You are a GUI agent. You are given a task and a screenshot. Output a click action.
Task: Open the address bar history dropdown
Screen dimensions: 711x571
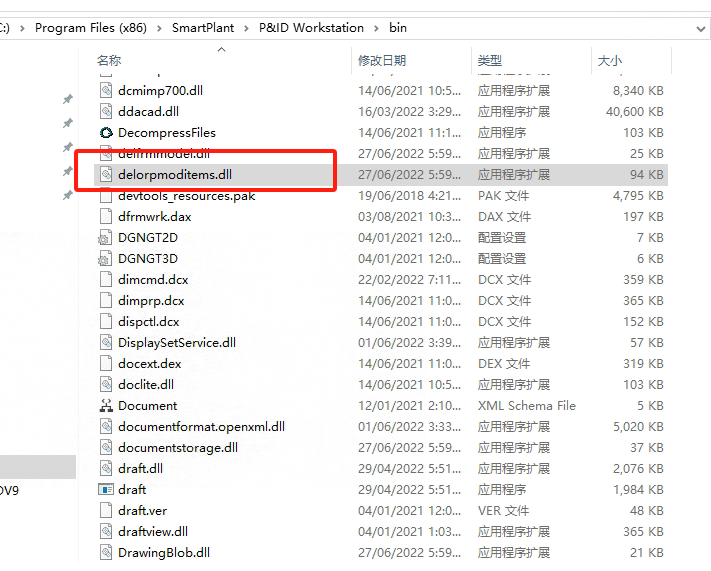pyautogui.click(x=701, y=29)
